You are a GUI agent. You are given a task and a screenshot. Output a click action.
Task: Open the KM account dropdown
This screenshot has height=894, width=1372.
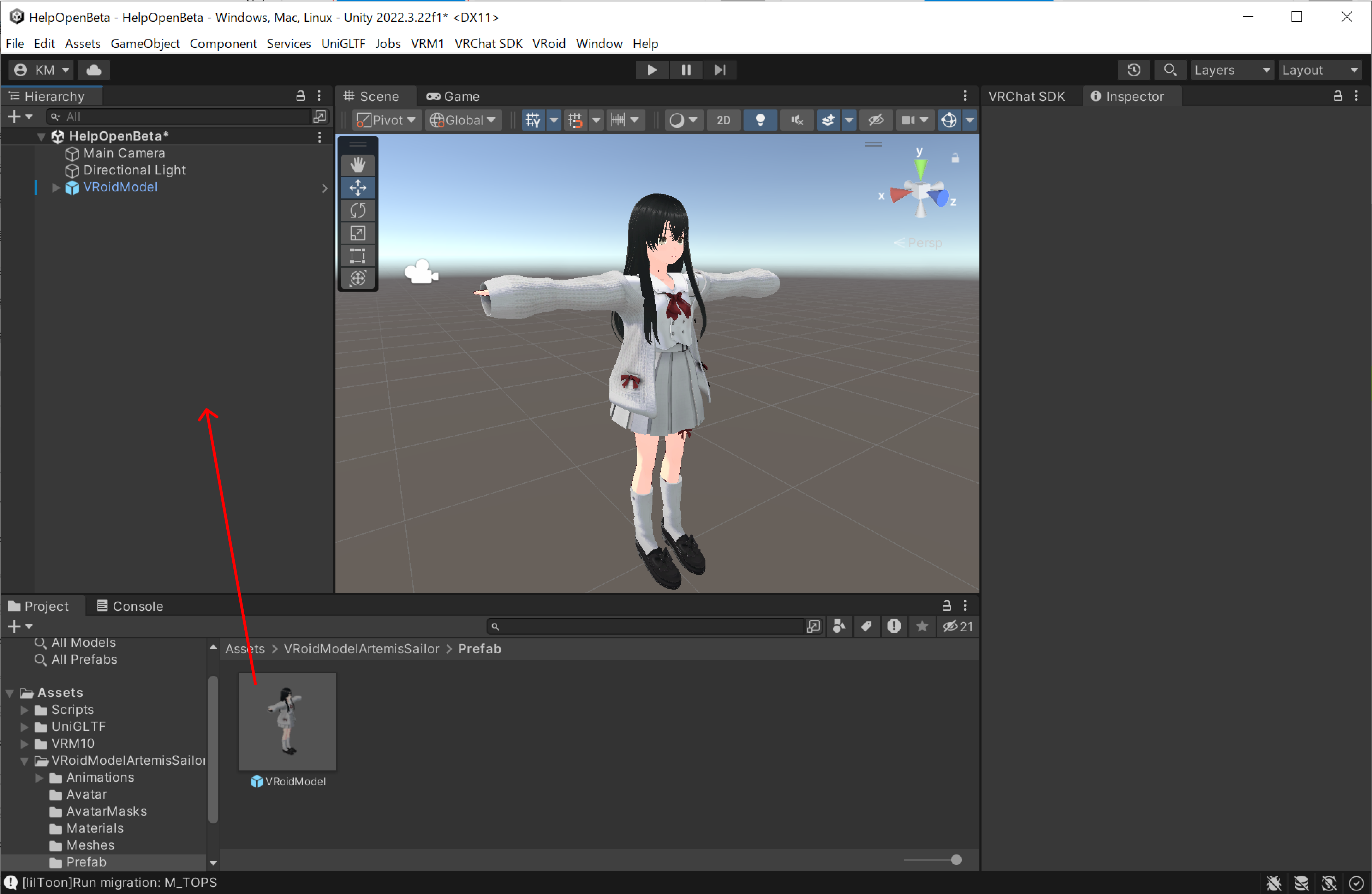[x=41, y=70]
